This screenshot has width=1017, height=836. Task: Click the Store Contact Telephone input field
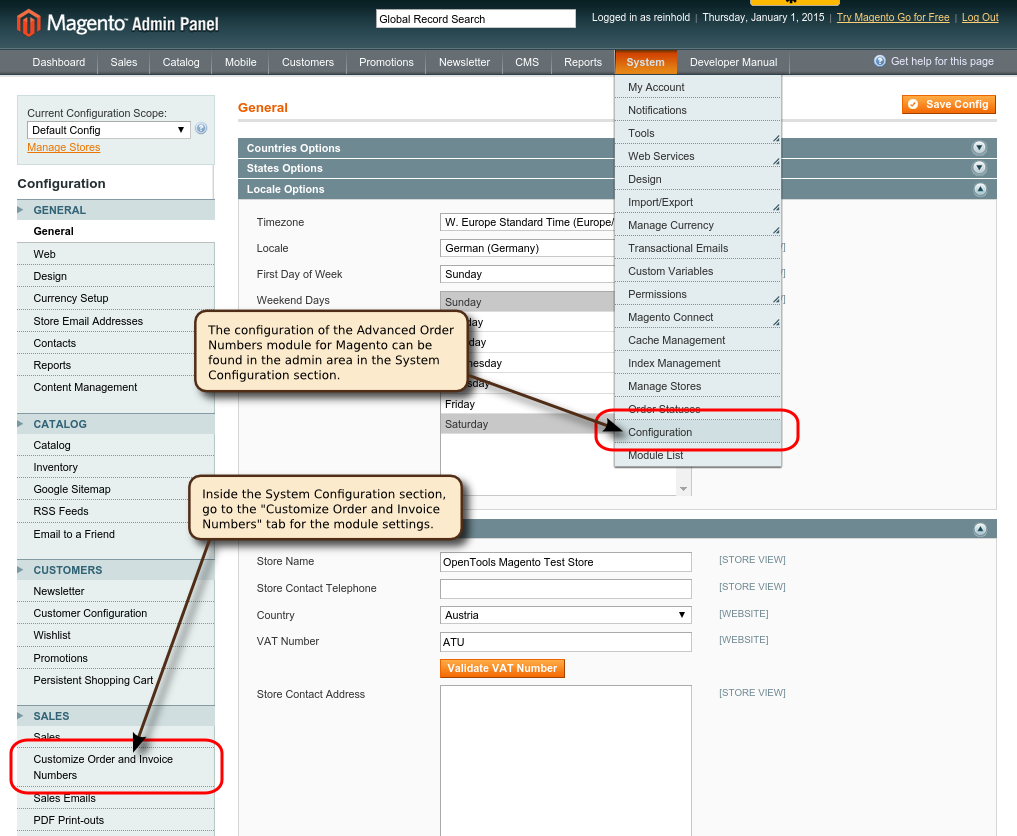[x=565, y=589]
